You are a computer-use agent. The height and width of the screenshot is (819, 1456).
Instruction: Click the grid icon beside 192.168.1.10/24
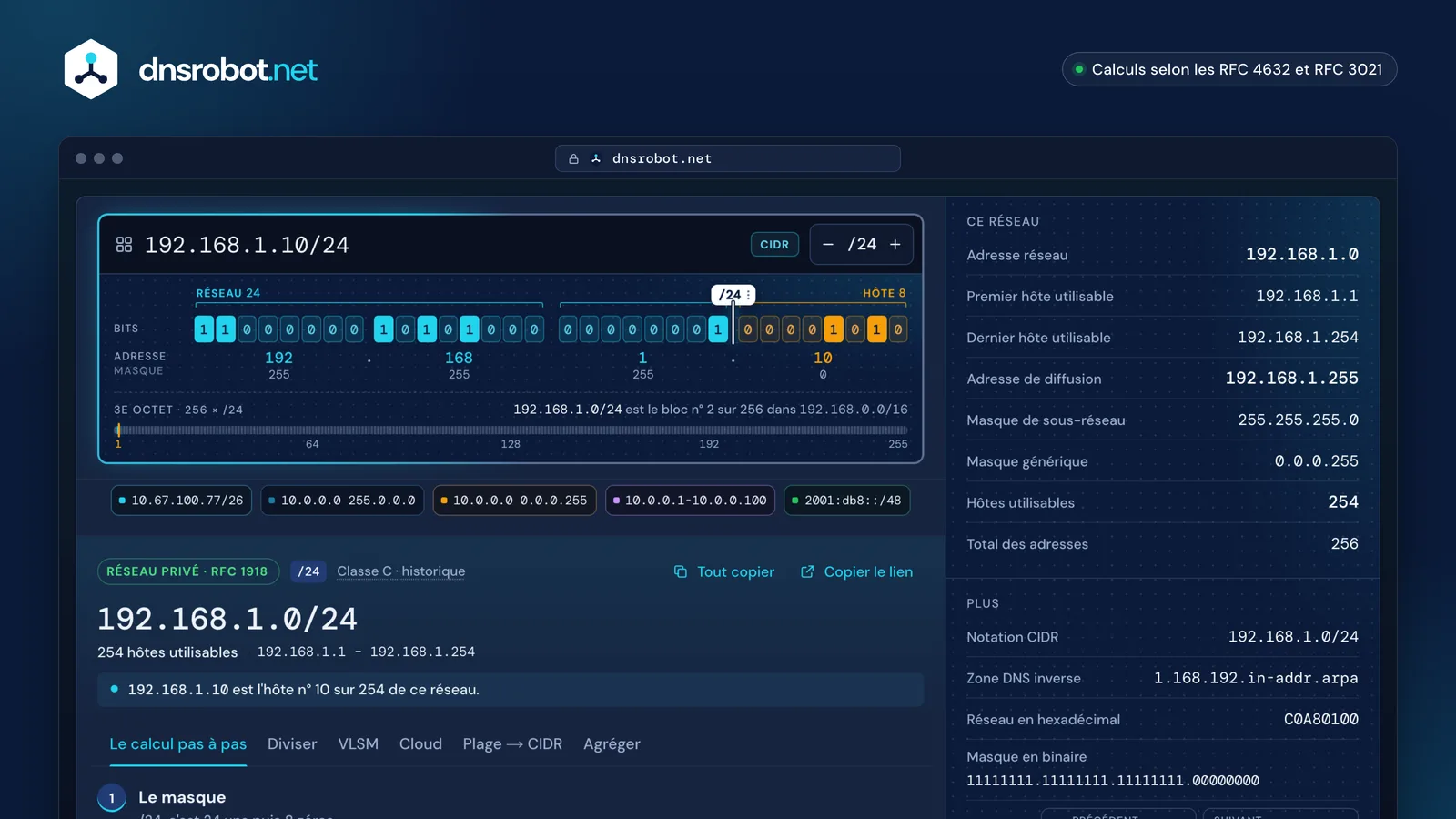tap(125, 245)
